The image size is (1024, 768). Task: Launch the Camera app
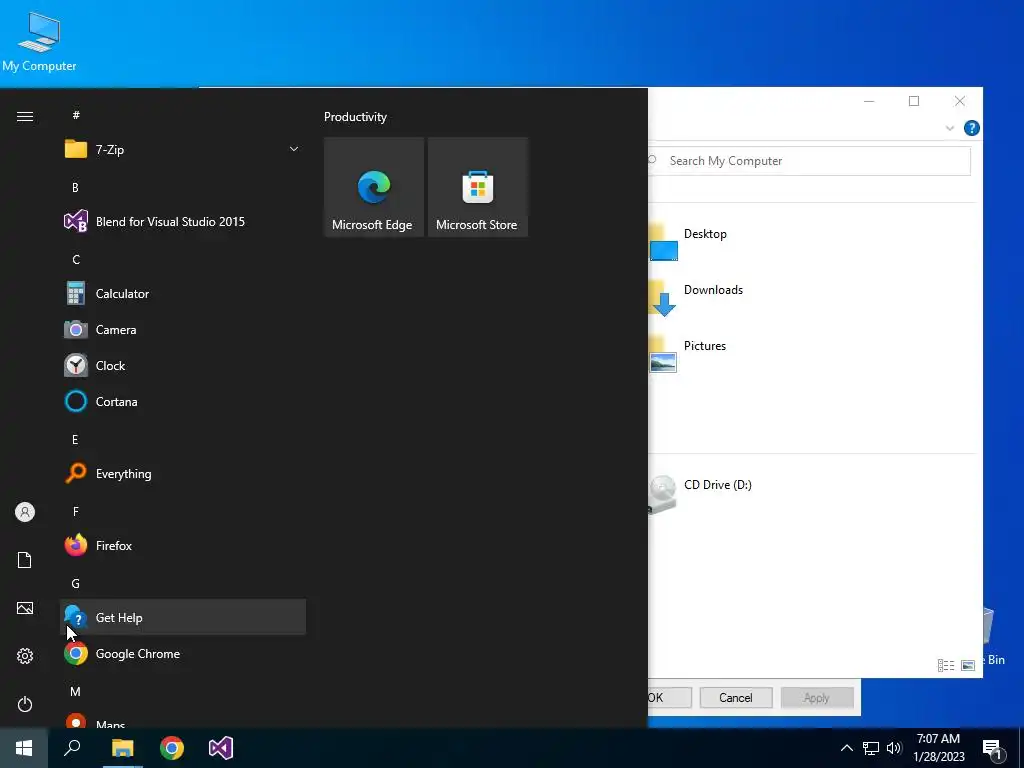tap(183, 330)
